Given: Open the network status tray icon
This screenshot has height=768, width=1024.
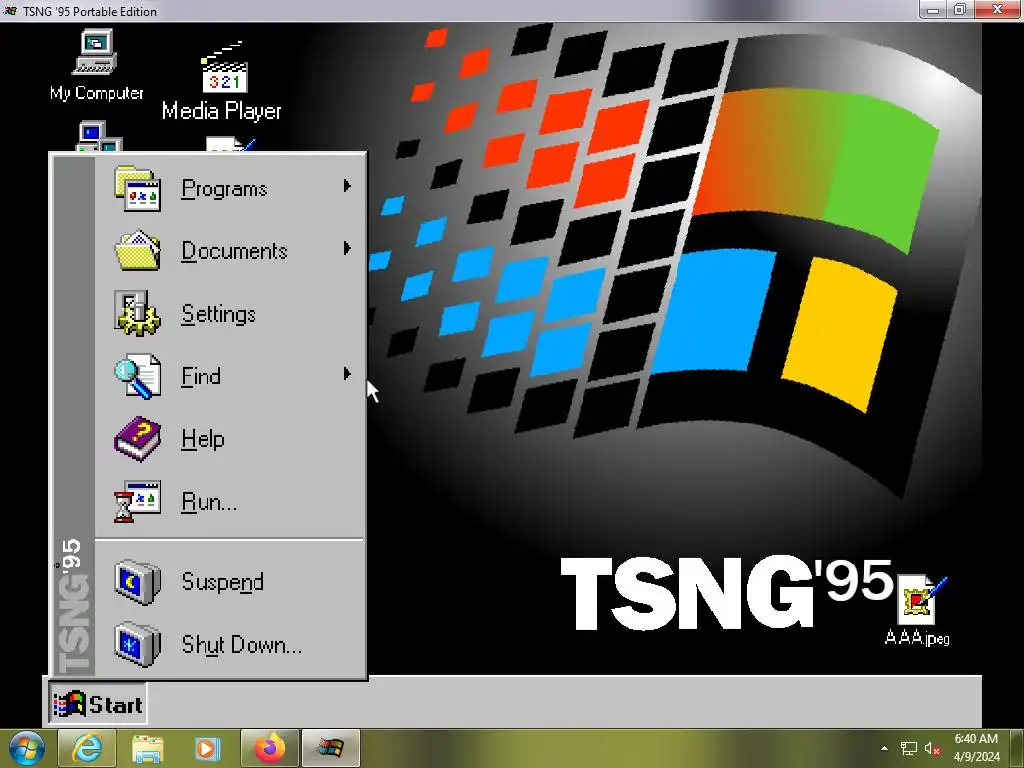Looking at the screenshot, I should pyautogui.click(x=908, y=748).
